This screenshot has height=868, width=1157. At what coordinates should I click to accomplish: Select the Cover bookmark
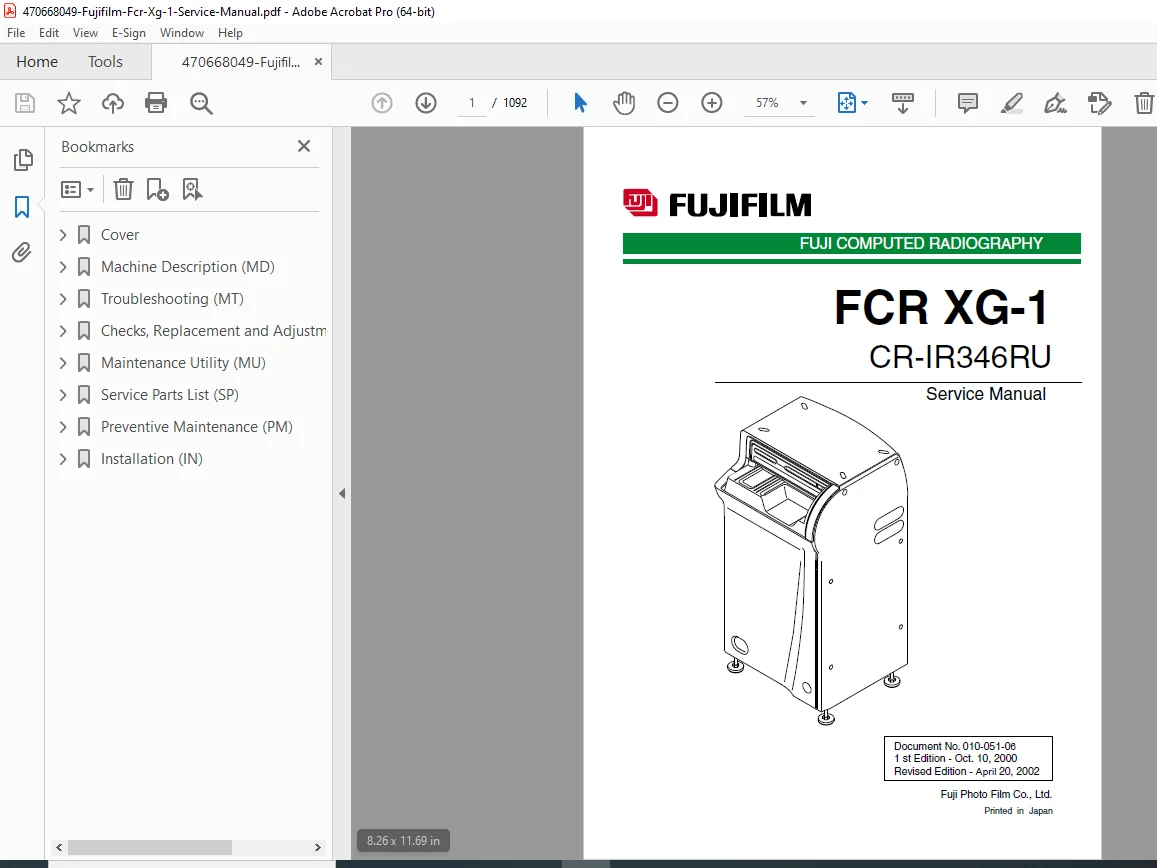pos(120,235)
